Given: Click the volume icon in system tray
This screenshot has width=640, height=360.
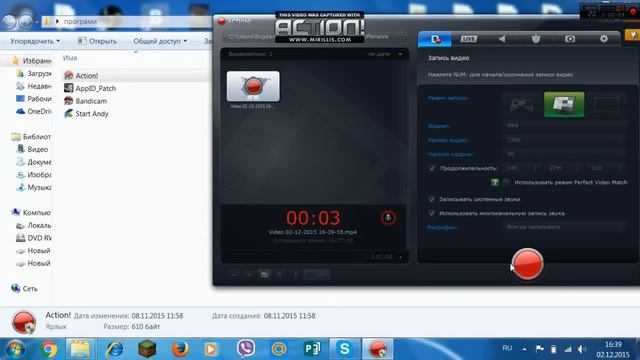Looking at the screenshot, I should tap(582, 349).
